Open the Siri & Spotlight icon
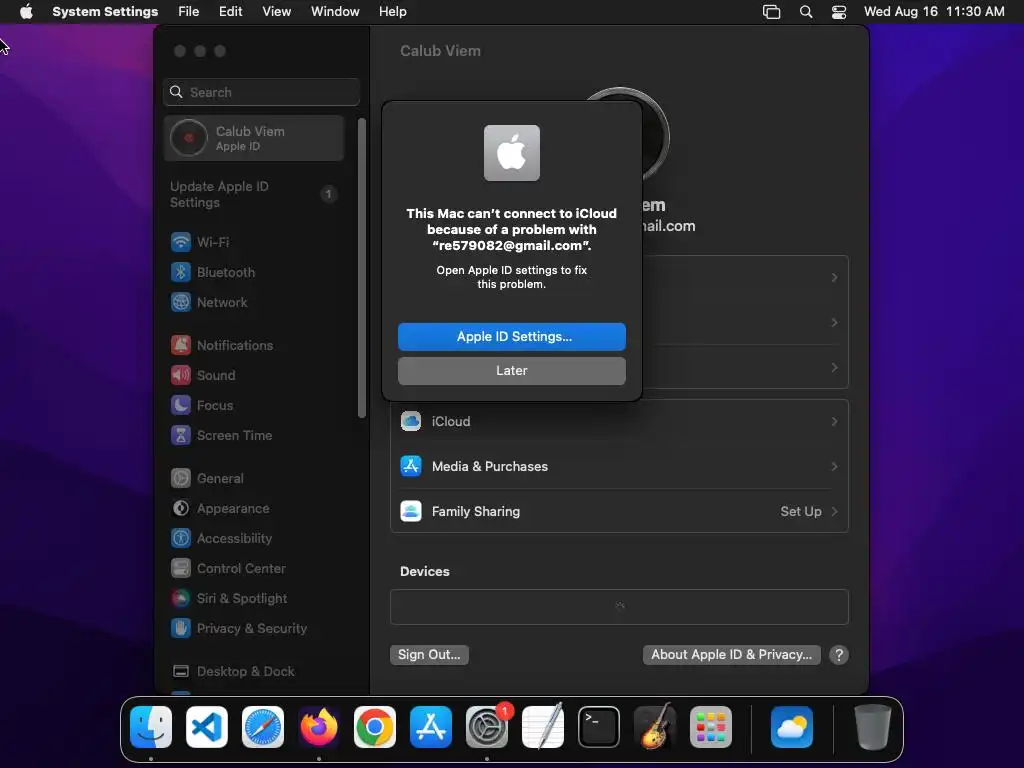Image resolution: width=1024 pixels, height=768 pixels. click(x=181, y=599)
